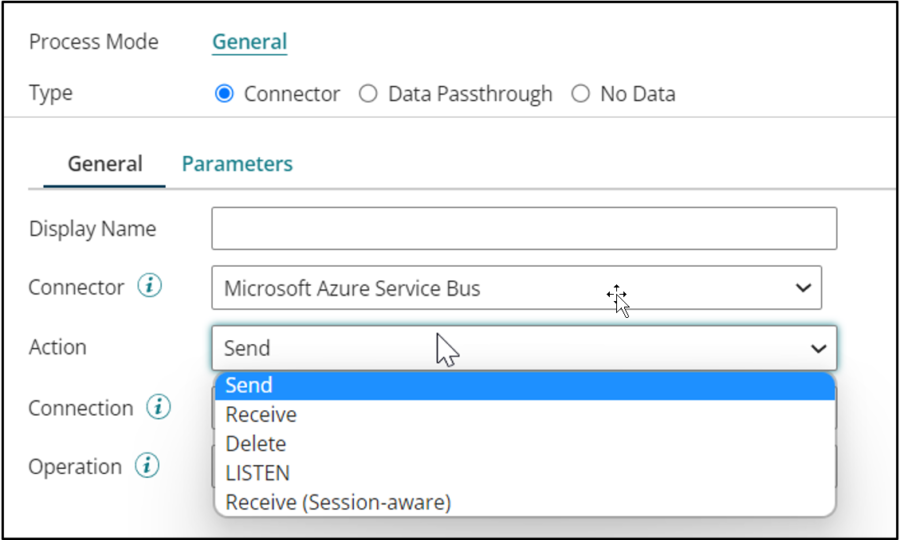The height and width of the screenshot is (540, 900).
Task: Open the Microsoft Azure Service Bus connector dropdown
Action: pyautogui.click(x=516, y=288)
